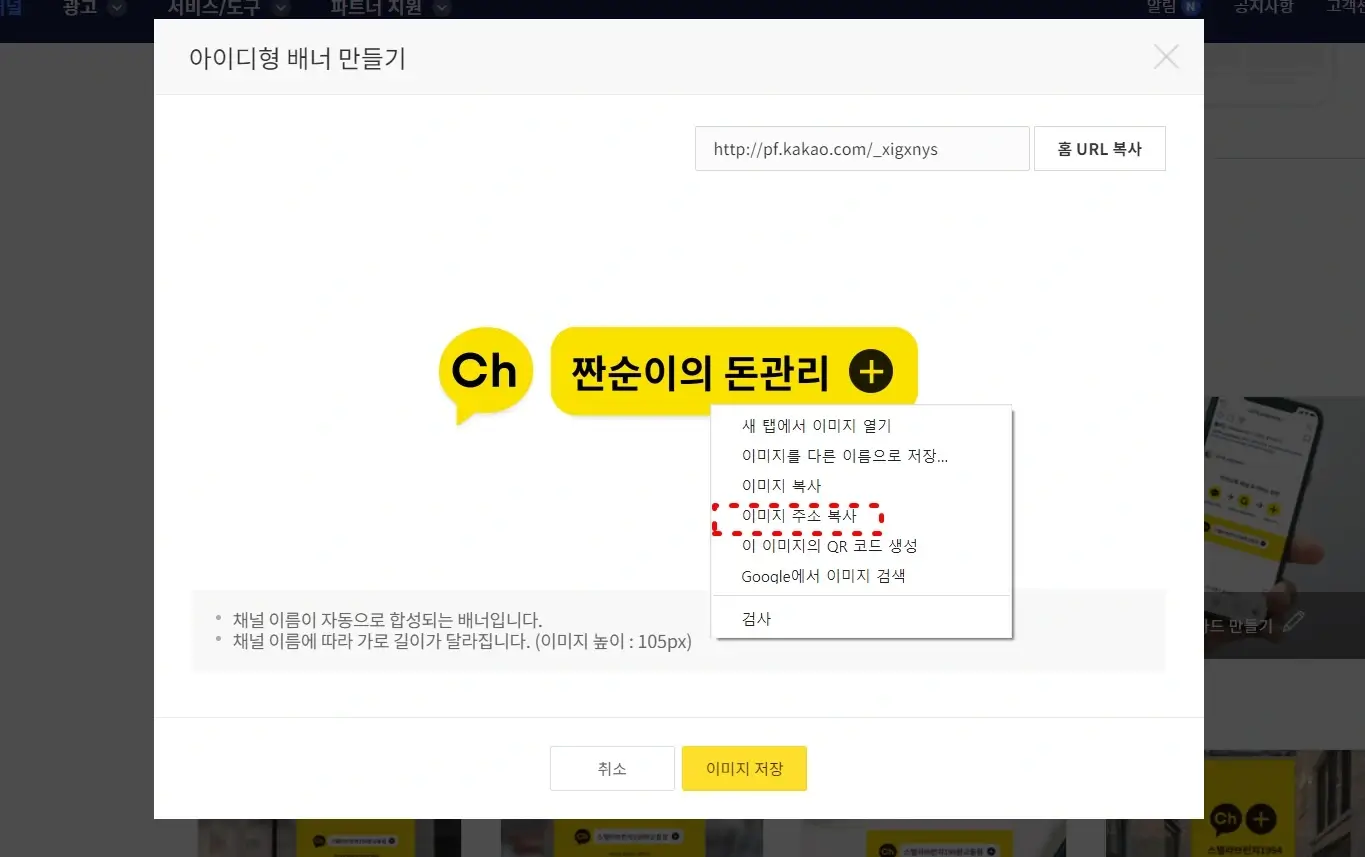Open 알림 notifications in top bar

pos(1172,7)
